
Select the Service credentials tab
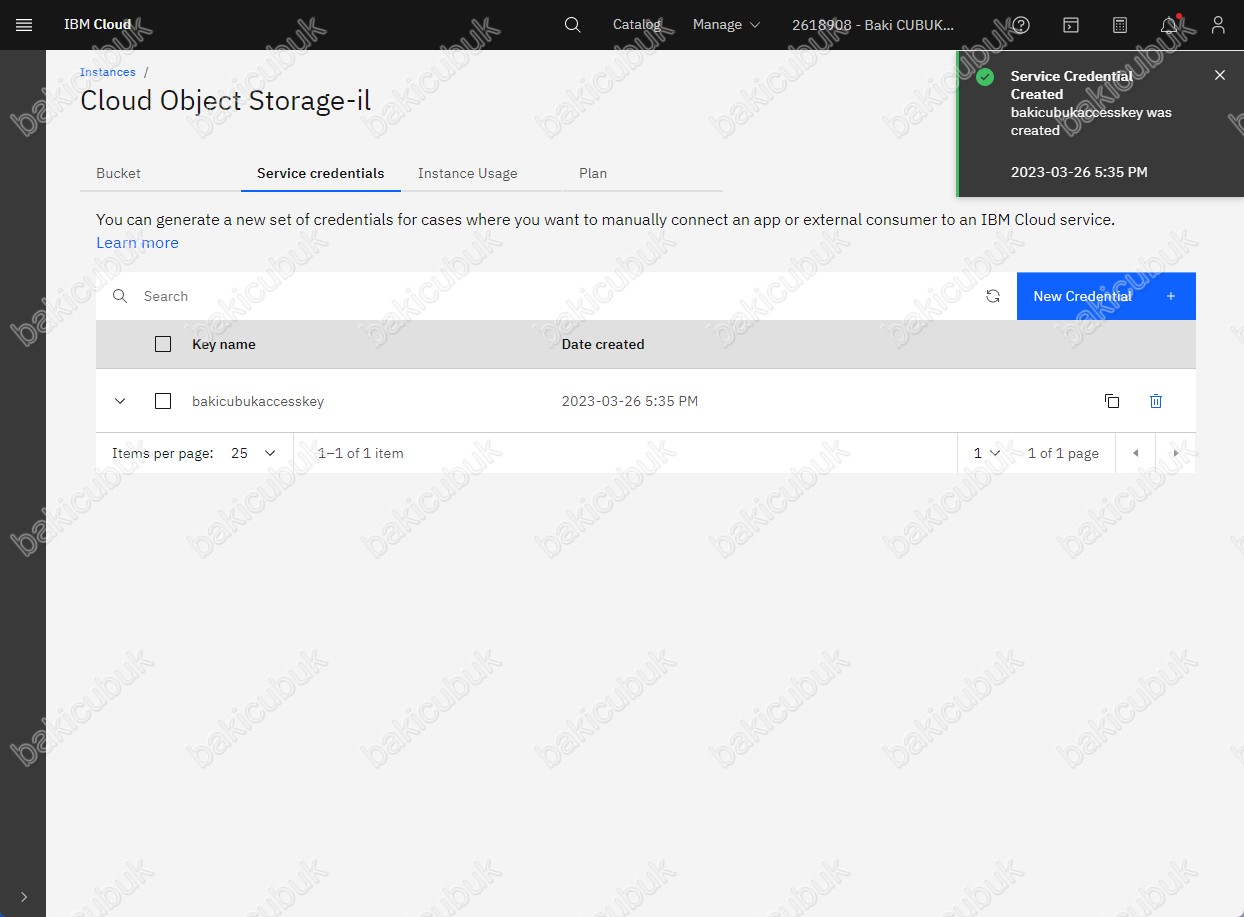click(321, 173)
